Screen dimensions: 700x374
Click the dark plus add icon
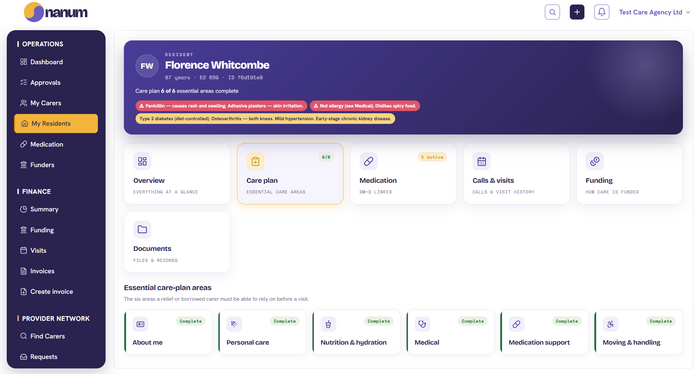pos(577,12)
